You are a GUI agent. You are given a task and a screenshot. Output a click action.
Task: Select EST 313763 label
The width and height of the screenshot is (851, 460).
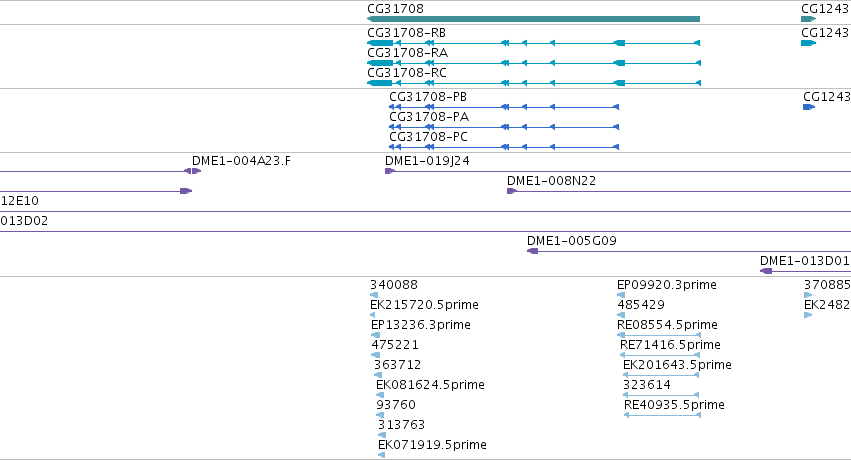401,425
